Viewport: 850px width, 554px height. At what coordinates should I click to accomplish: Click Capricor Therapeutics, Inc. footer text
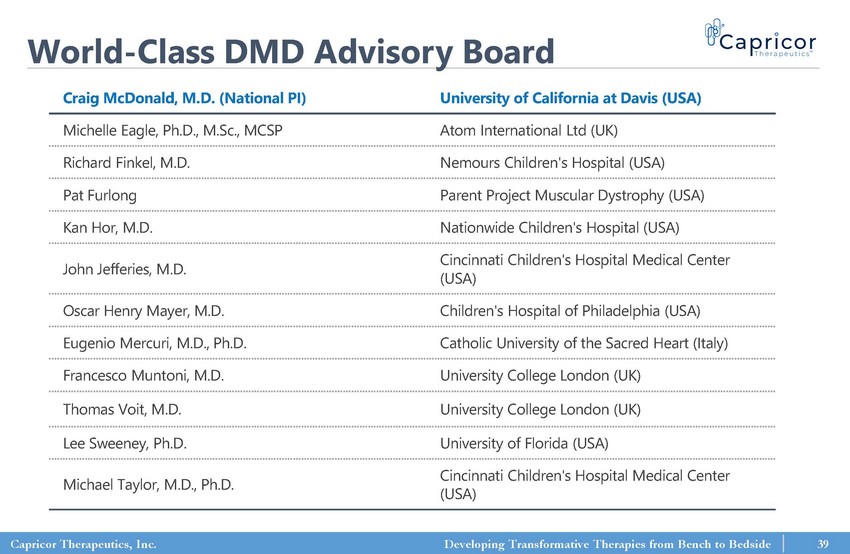click(83, 543)
